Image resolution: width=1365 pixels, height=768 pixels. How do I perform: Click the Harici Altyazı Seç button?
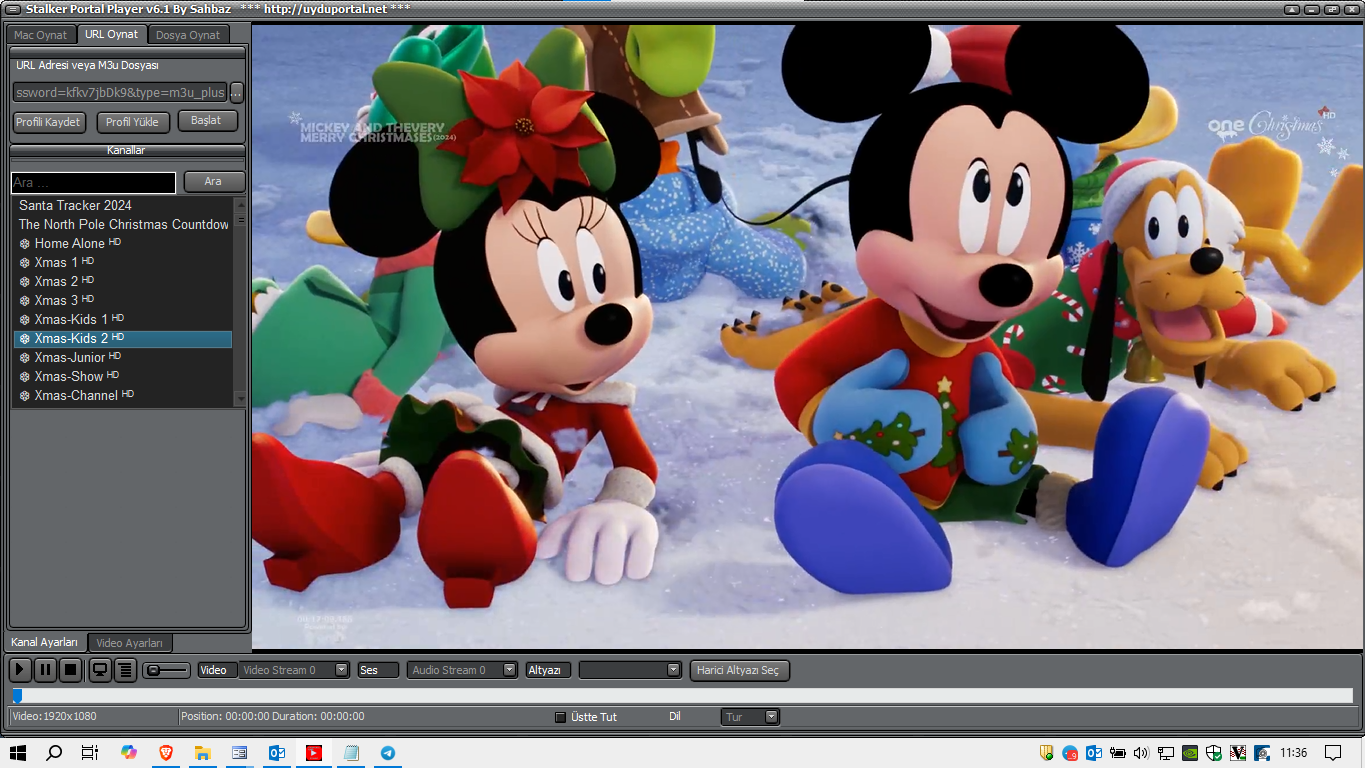point(740,670)
